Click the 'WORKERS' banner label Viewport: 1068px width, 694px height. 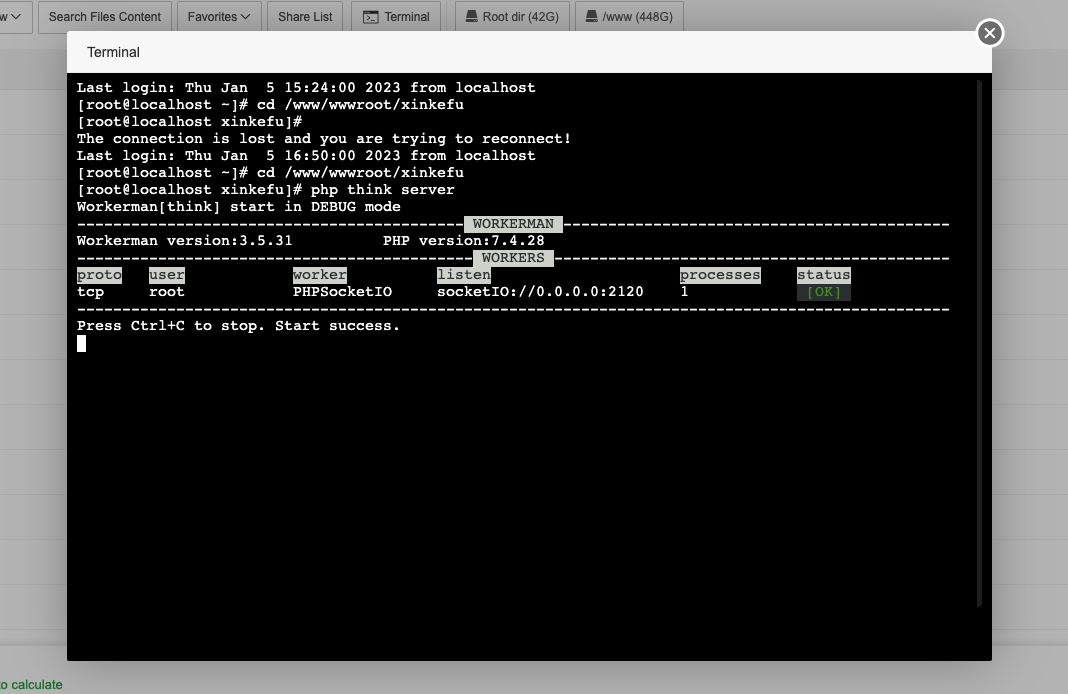pos(513,258)
